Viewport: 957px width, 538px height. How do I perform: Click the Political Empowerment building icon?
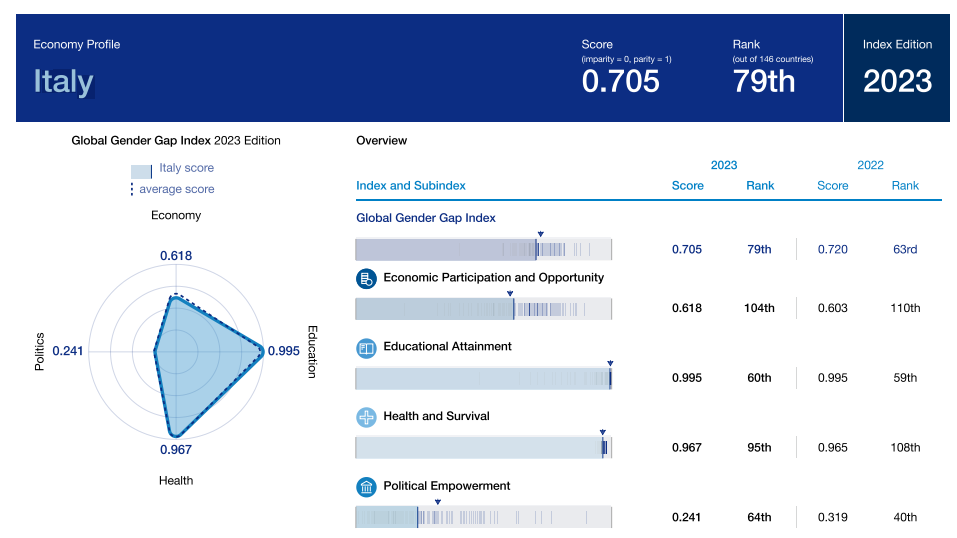point(366,487)
